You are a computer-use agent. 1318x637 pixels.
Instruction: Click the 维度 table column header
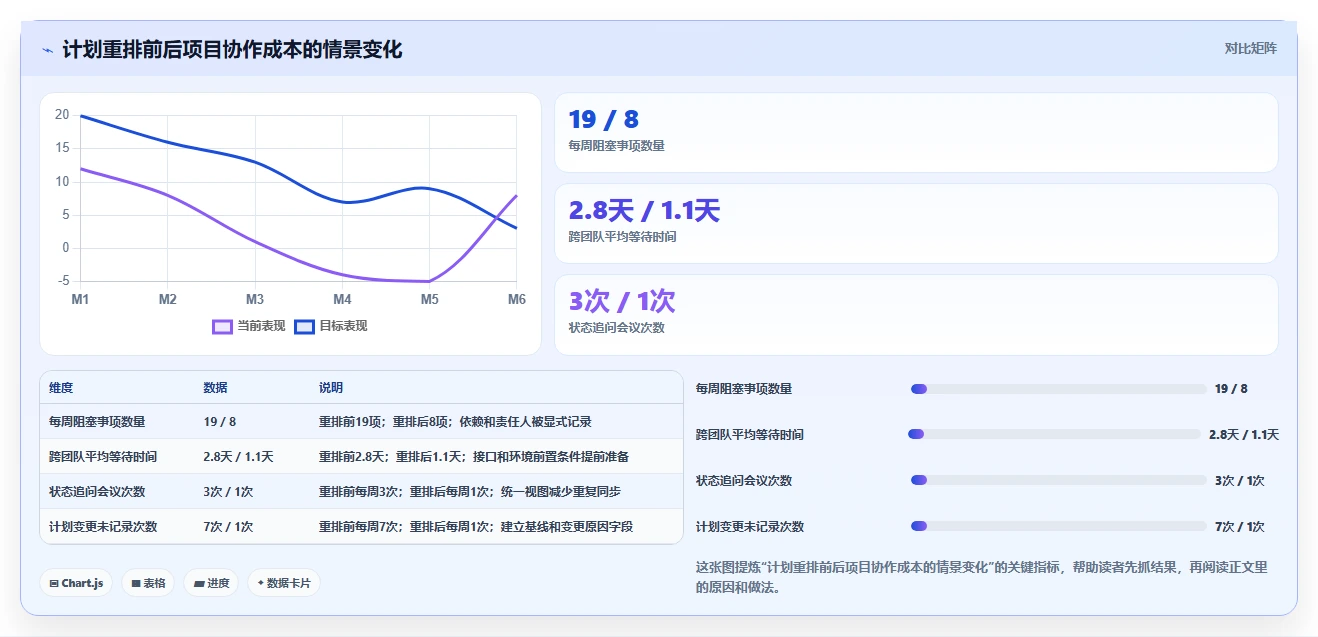click(61, 388)
